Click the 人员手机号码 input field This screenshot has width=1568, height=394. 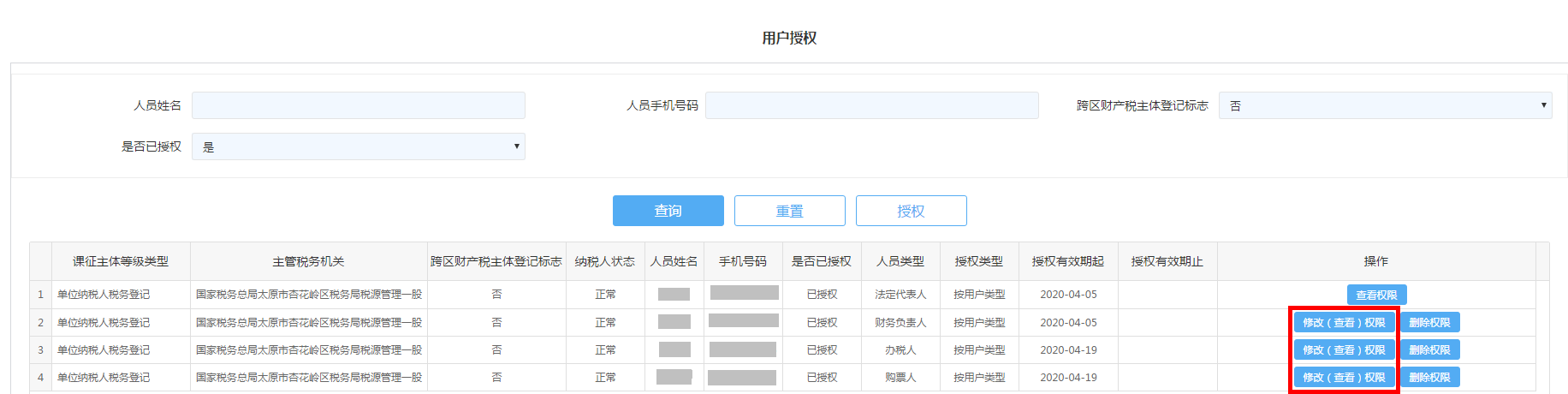tap(871, 105)
